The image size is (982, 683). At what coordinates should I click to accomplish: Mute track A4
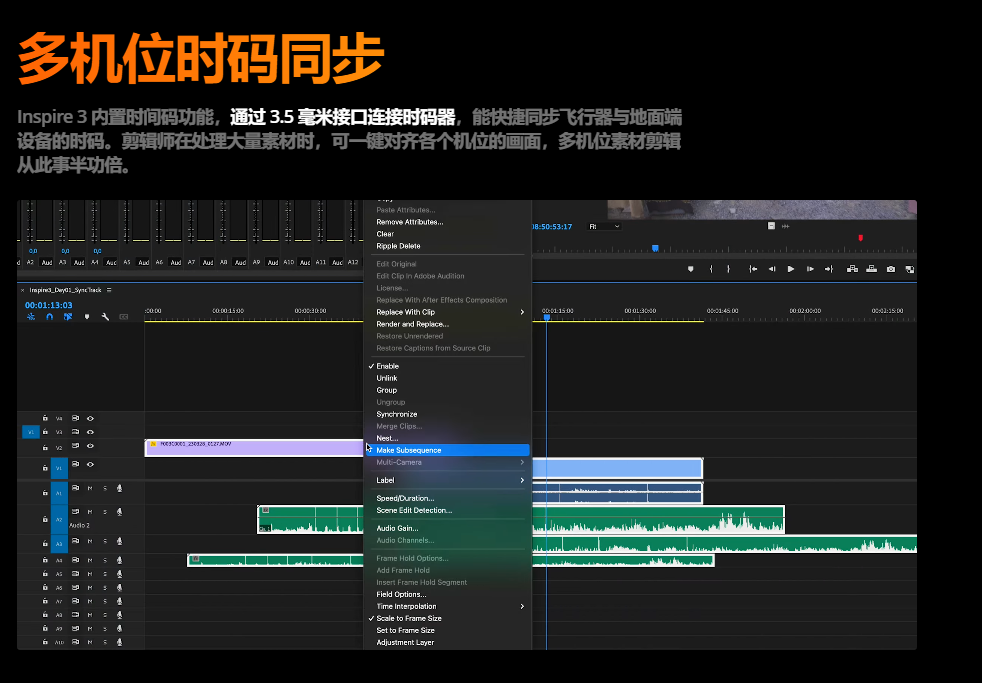click(90, 560)
